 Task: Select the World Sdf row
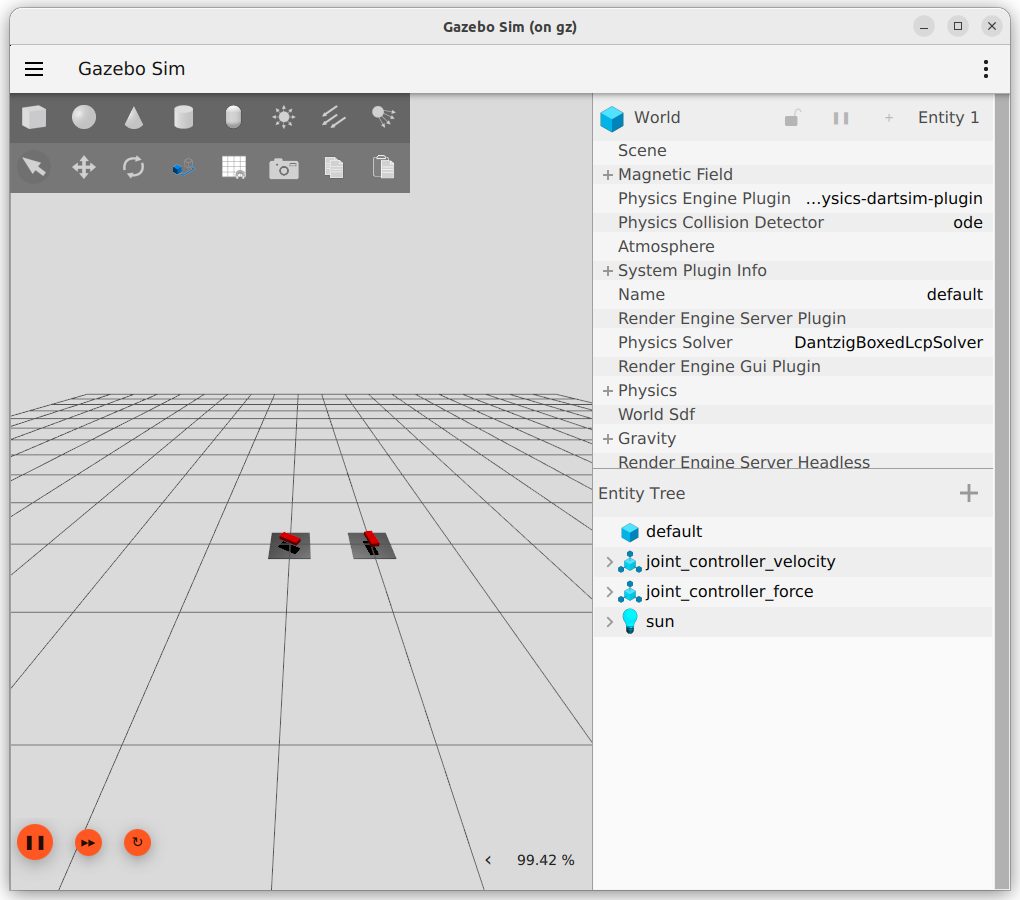(793, 415)
